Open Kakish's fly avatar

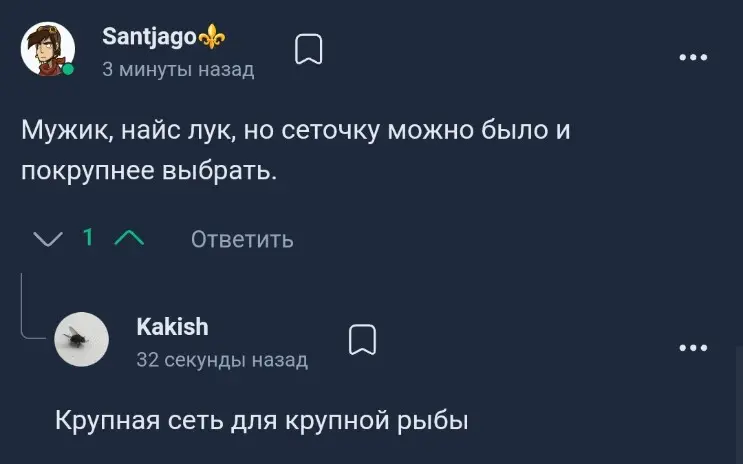click(80, 339)
